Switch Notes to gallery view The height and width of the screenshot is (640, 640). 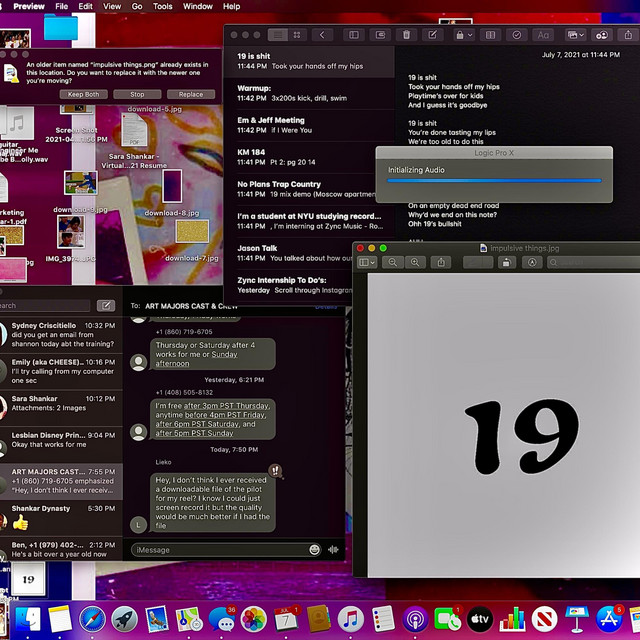[x=298, y=34]
